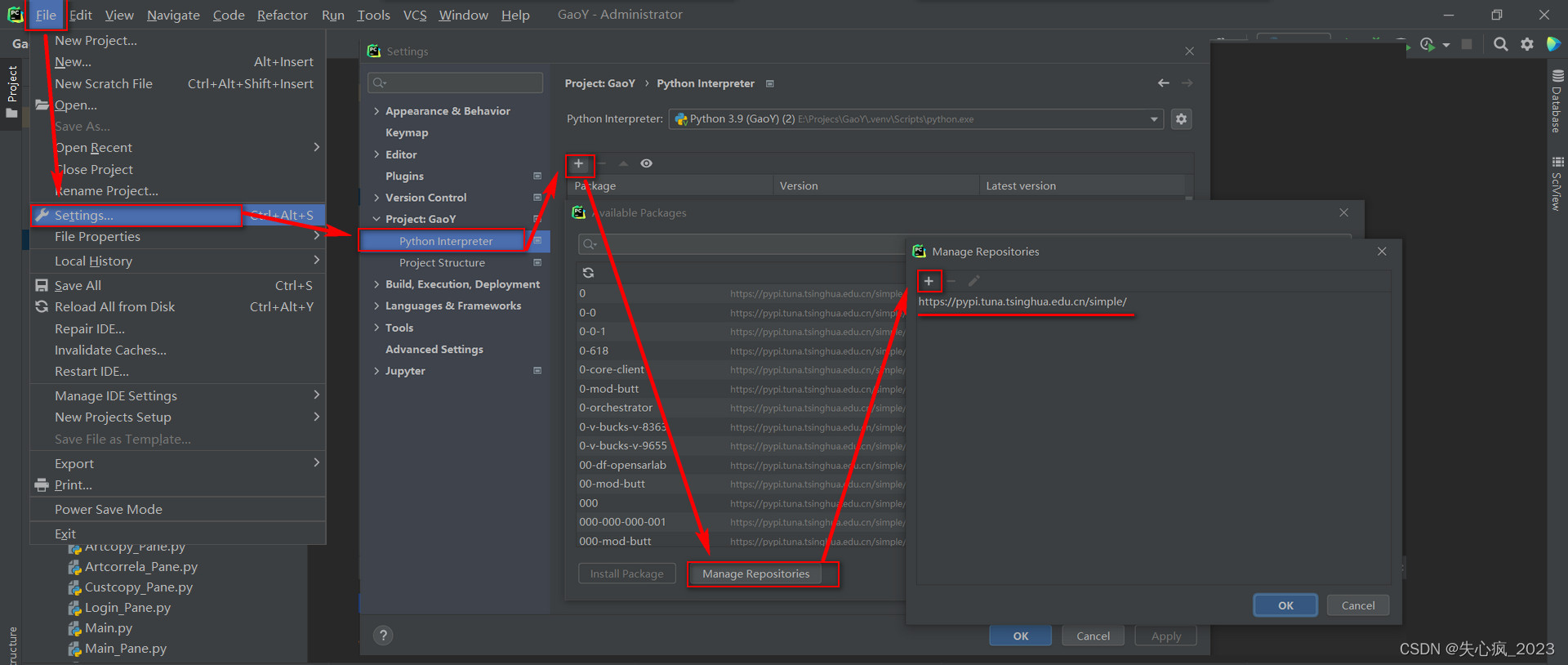The image size is (1568, 665).
Task: Click Manage Repositories button
Action: pyautogui.click(x=756, y=574)
